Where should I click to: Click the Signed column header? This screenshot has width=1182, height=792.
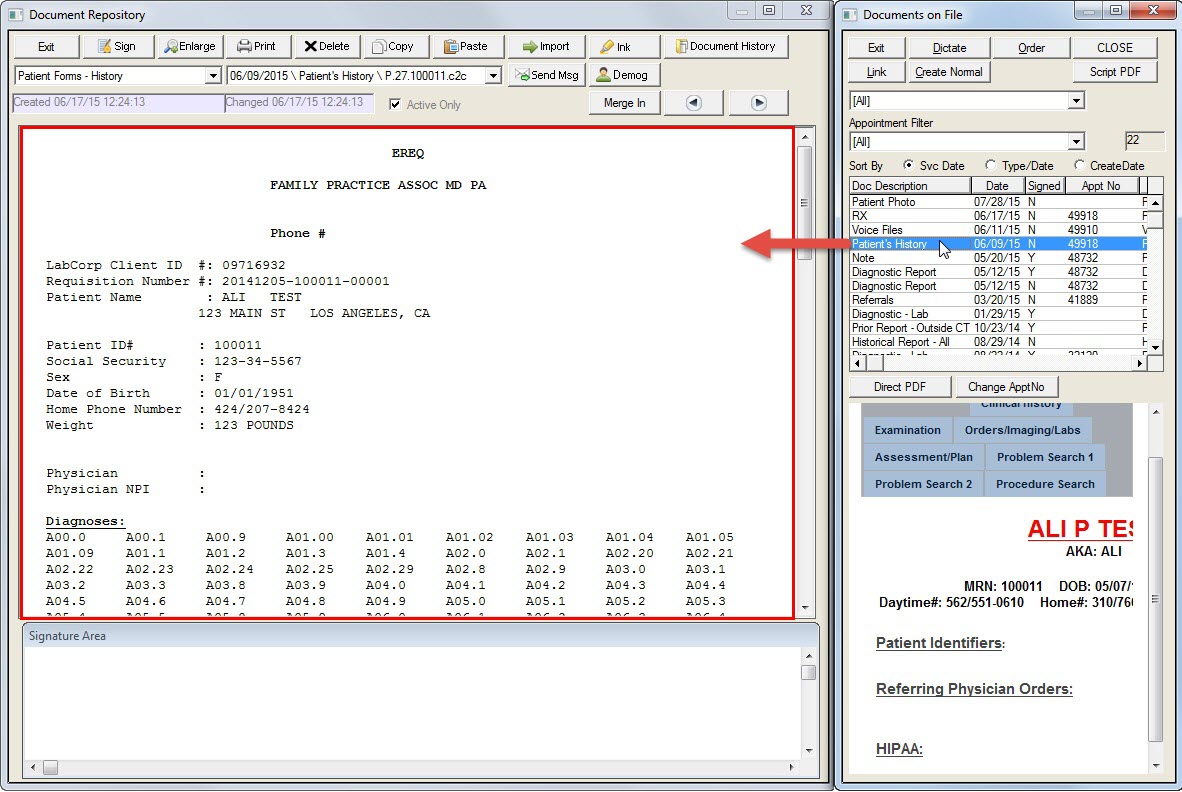(x=1044, y=186)
